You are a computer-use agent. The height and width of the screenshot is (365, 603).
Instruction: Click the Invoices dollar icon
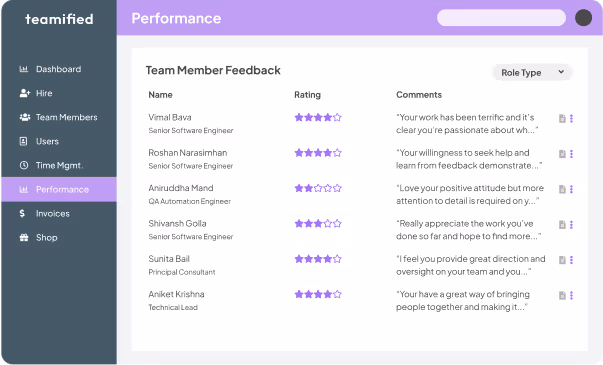pos(22,213)
